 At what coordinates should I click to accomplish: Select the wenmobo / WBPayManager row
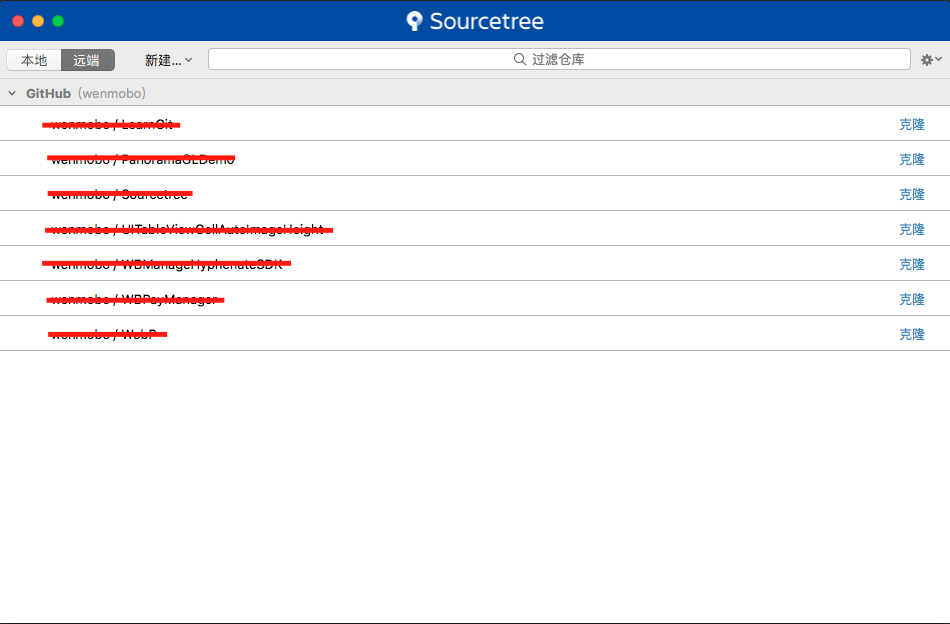coord(475,299)
